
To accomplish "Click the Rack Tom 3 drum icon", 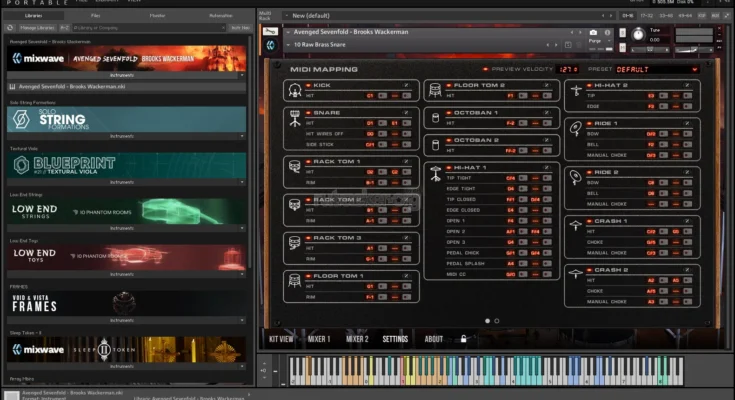I will point(295,243).
